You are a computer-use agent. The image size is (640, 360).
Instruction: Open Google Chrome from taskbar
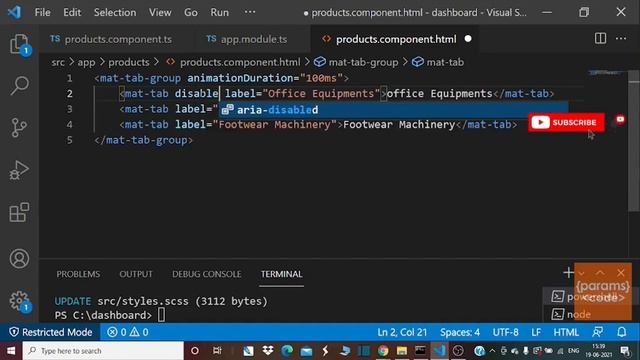[383, 351]
